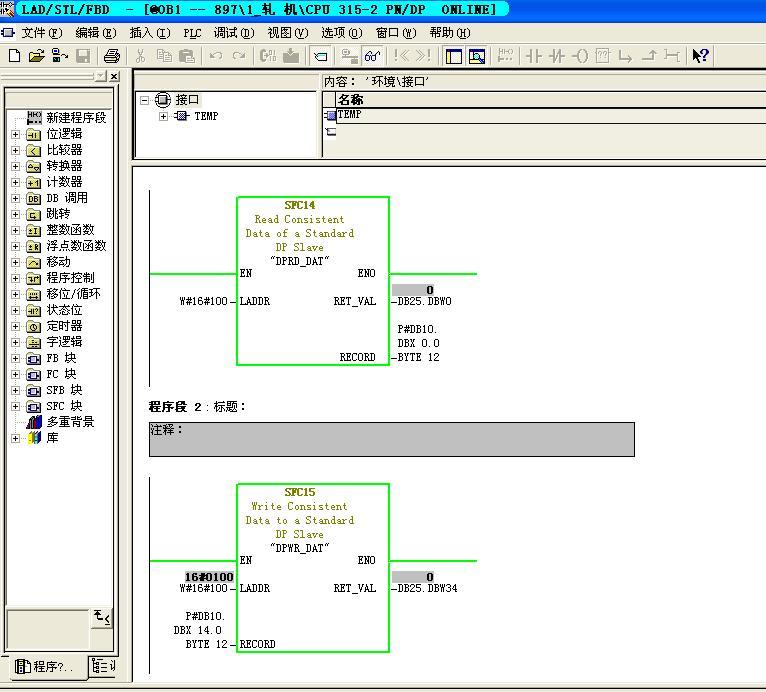Click the Open folder toolbar icon
This screenshot has height=692, width=766.
coord(37,56)
